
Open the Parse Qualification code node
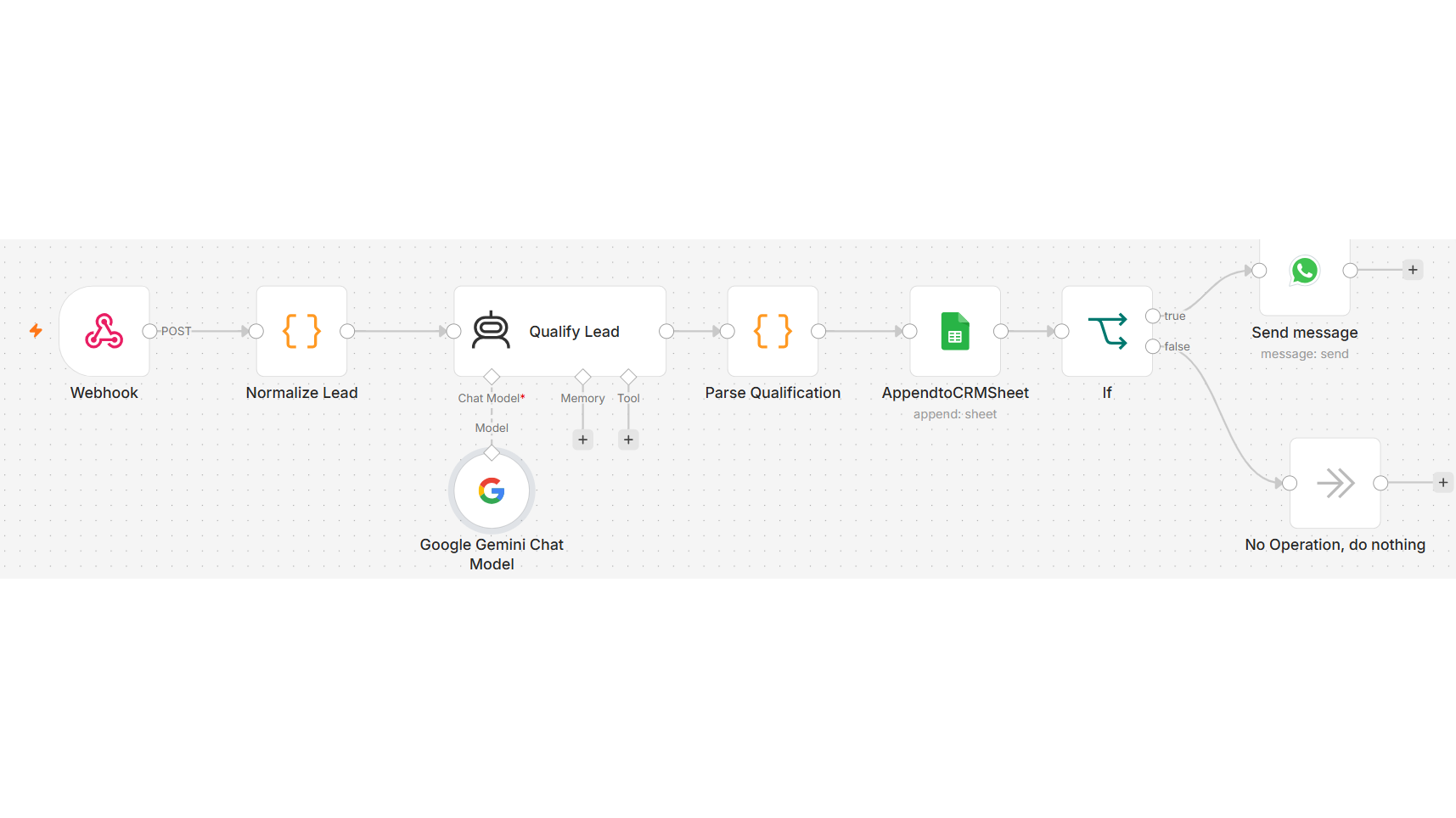pos(773,331)
